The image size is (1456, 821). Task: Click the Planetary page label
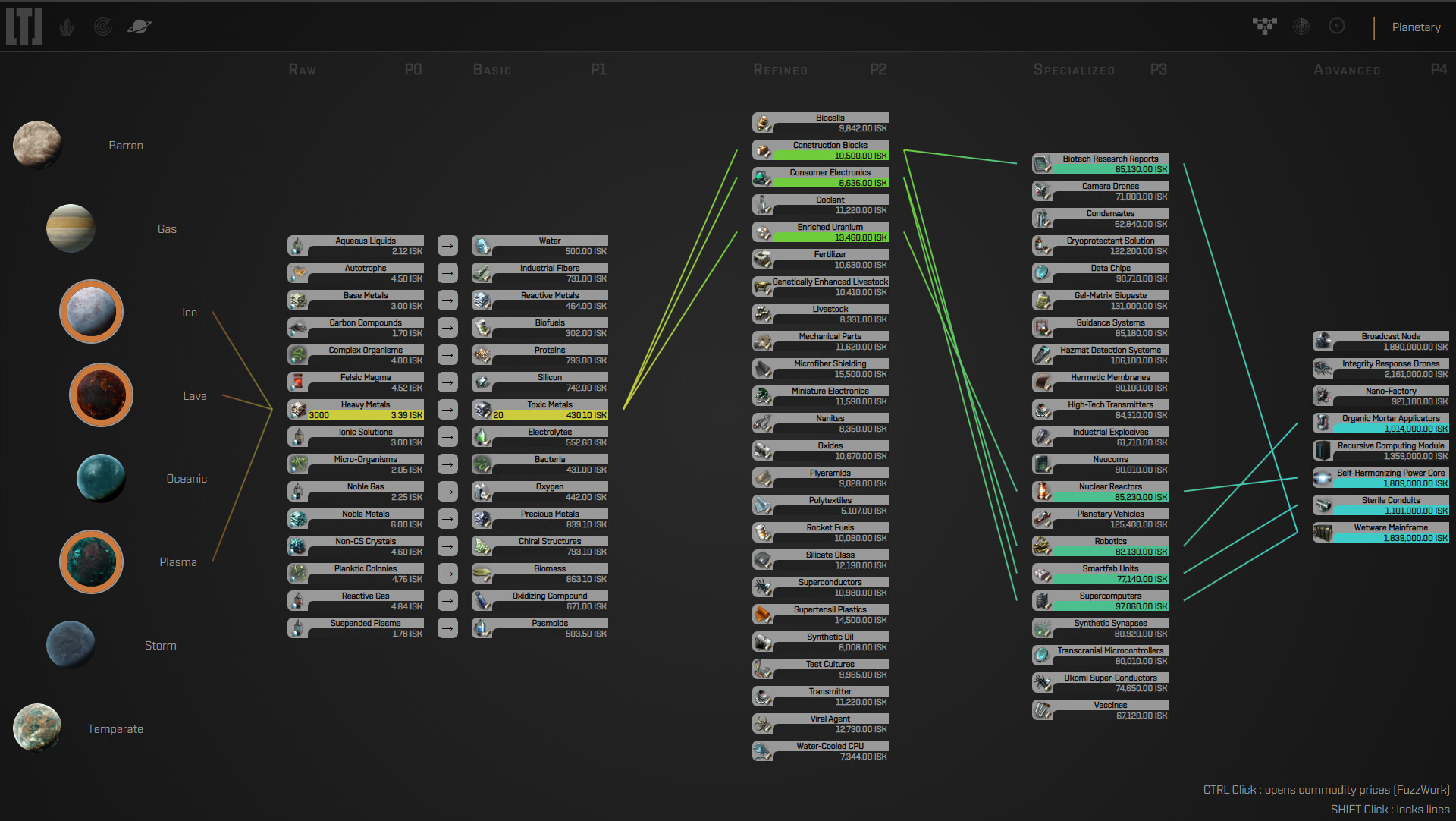click(1416, 27)
